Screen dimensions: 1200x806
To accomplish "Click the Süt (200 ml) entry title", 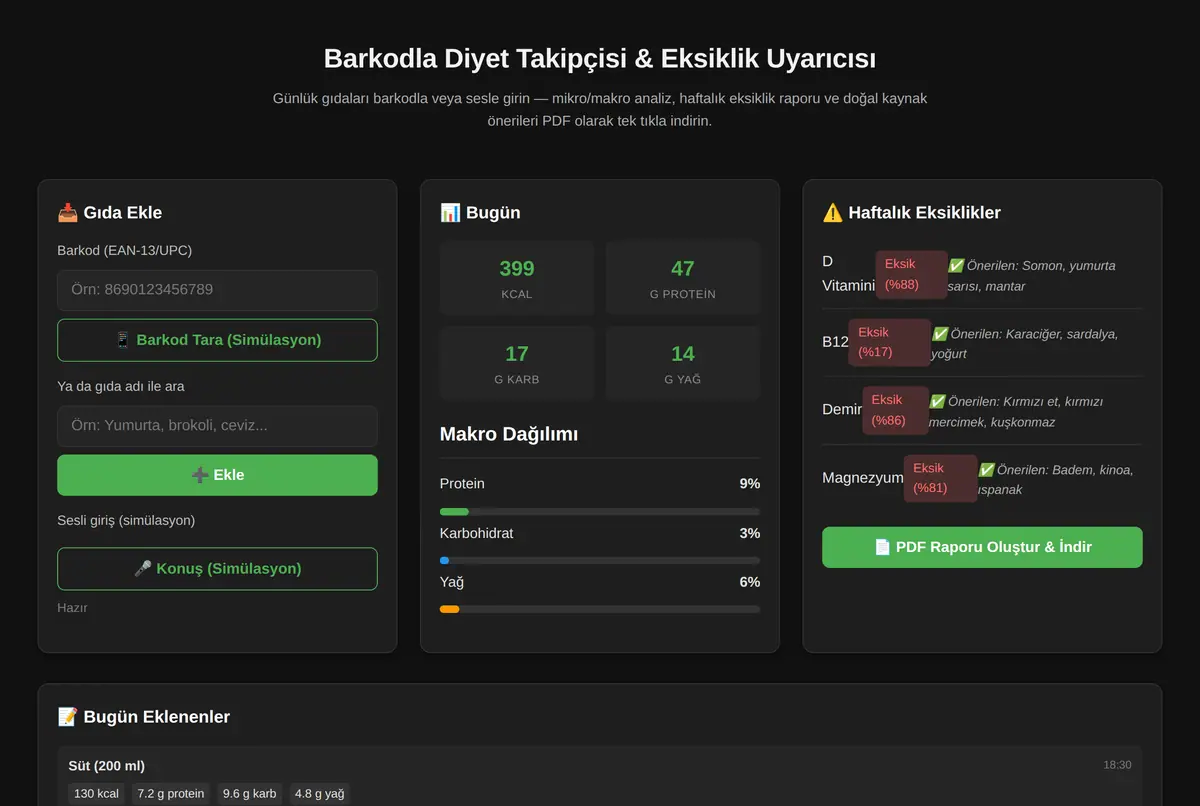I will tap(106, 766).
